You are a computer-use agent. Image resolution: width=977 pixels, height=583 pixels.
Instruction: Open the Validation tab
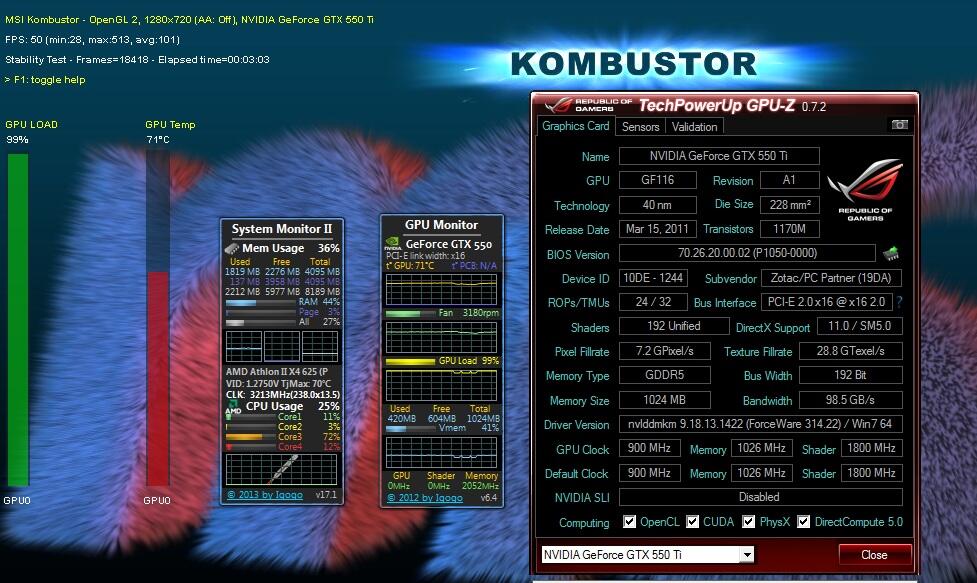pyautogui.click(x=694, y=126)
